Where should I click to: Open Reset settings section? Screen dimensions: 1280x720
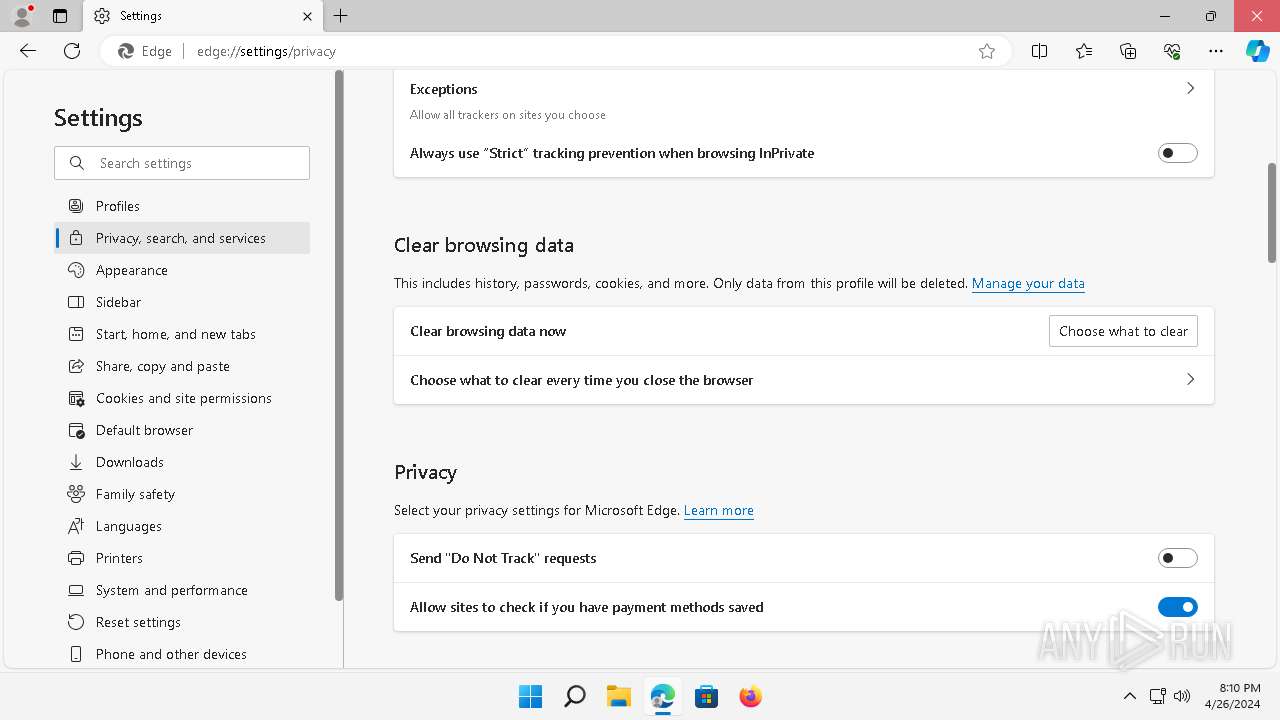pos(182,622)
